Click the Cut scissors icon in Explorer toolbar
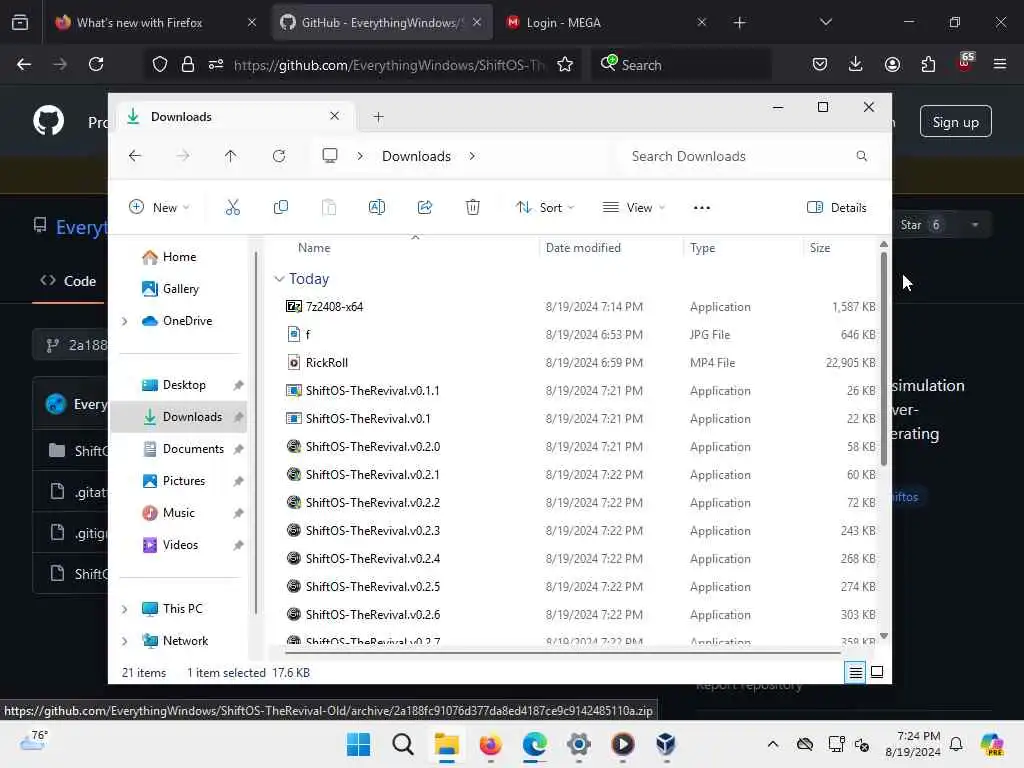 tap(232, 208)
